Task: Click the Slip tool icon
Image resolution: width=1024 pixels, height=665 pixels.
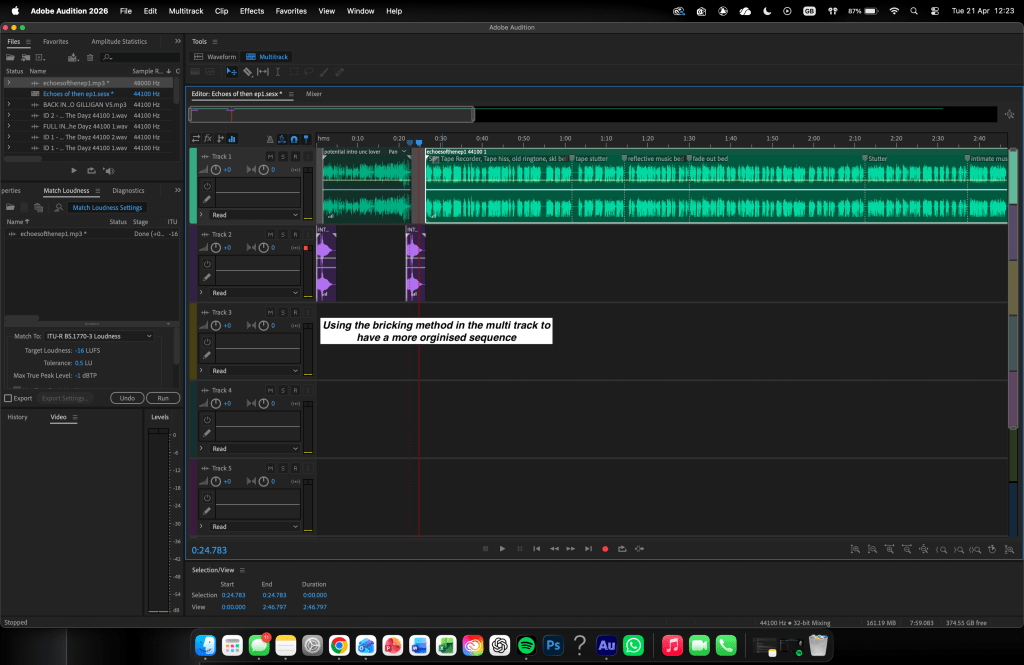Action: [263, 72]
